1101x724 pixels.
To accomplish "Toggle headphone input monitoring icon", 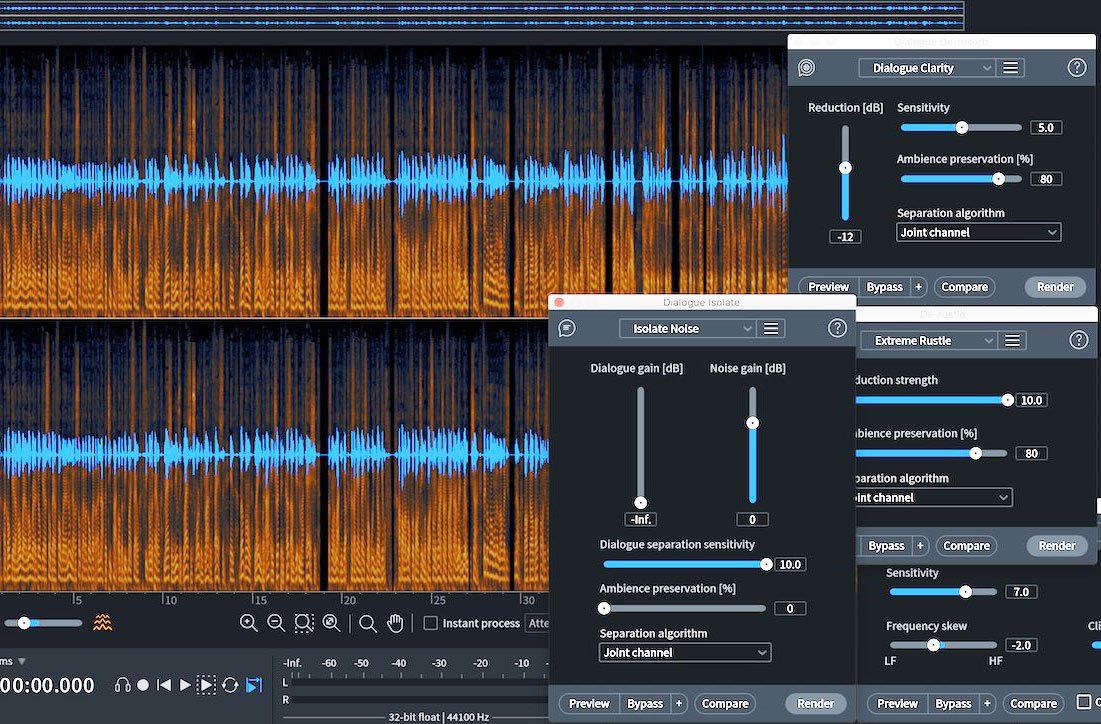I will point(123,685).
